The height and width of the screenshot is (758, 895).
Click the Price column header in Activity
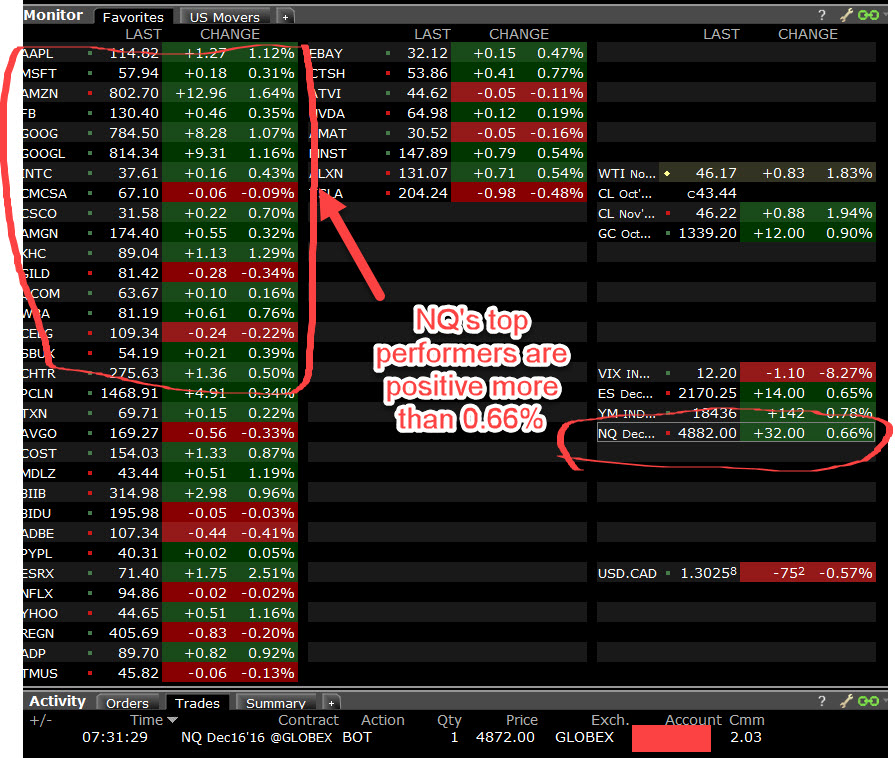point(522,720)
